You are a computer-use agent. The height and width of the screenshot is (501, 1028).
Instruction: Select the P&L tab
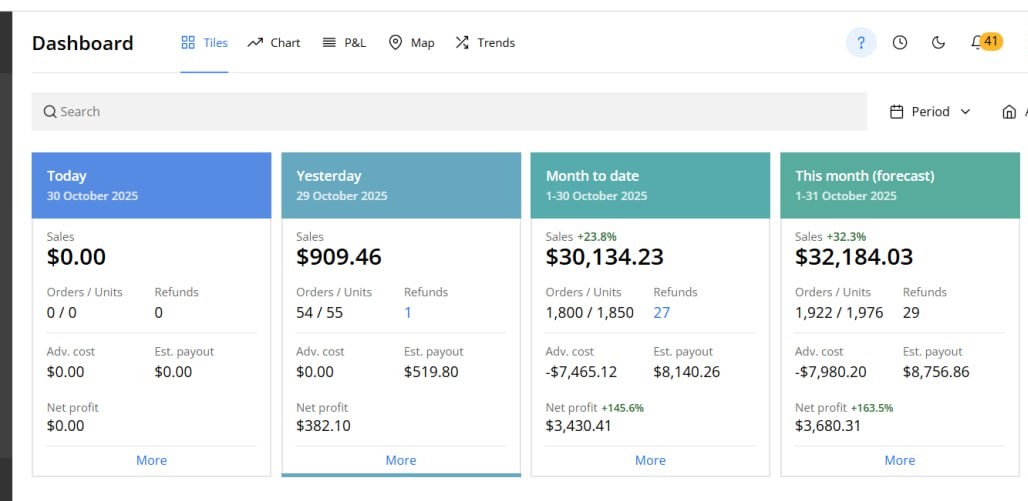(x=344, y=43)
